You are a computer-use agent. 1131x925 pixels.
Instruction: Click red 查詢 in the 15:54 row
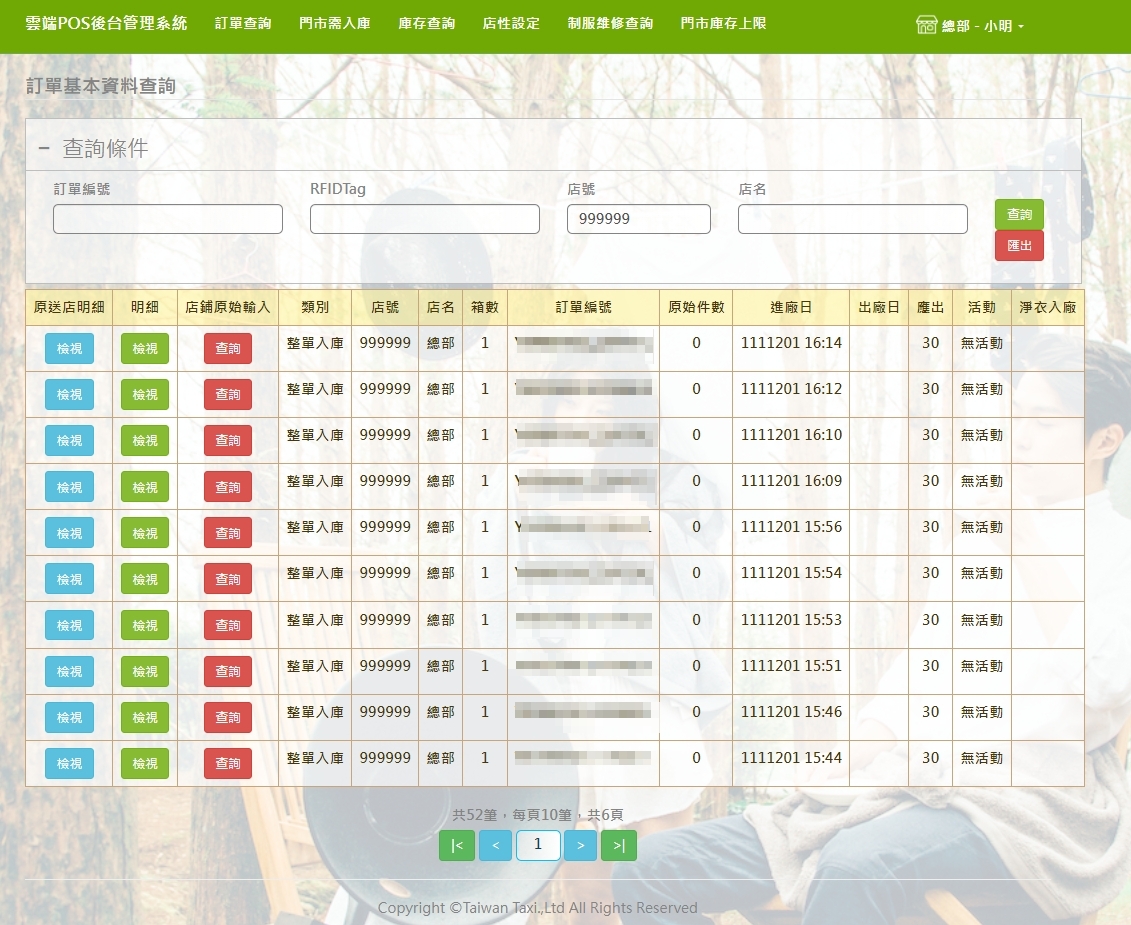(x=228, y=579)
